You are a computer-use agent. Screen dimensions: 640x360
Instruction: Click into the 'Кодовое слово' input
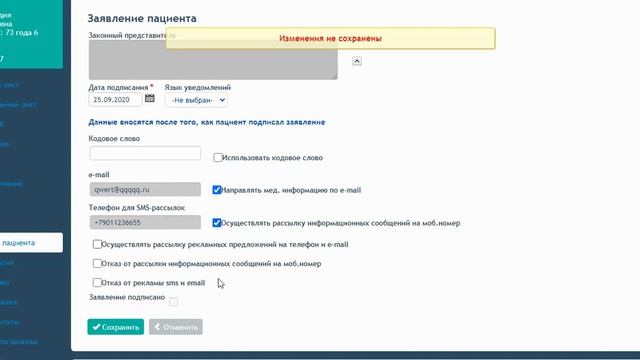pyautogui.click(x=145, y=153)
